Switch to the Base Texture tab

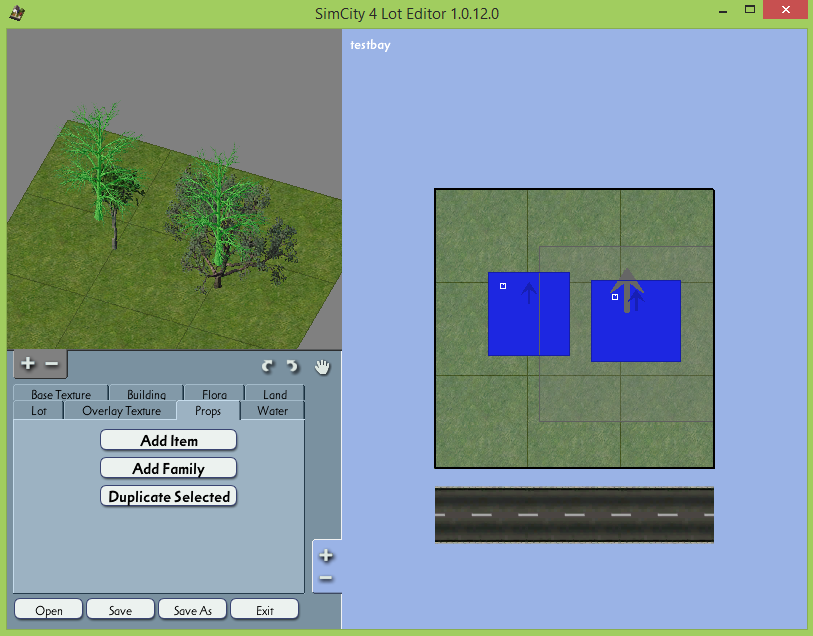[61, 393]
